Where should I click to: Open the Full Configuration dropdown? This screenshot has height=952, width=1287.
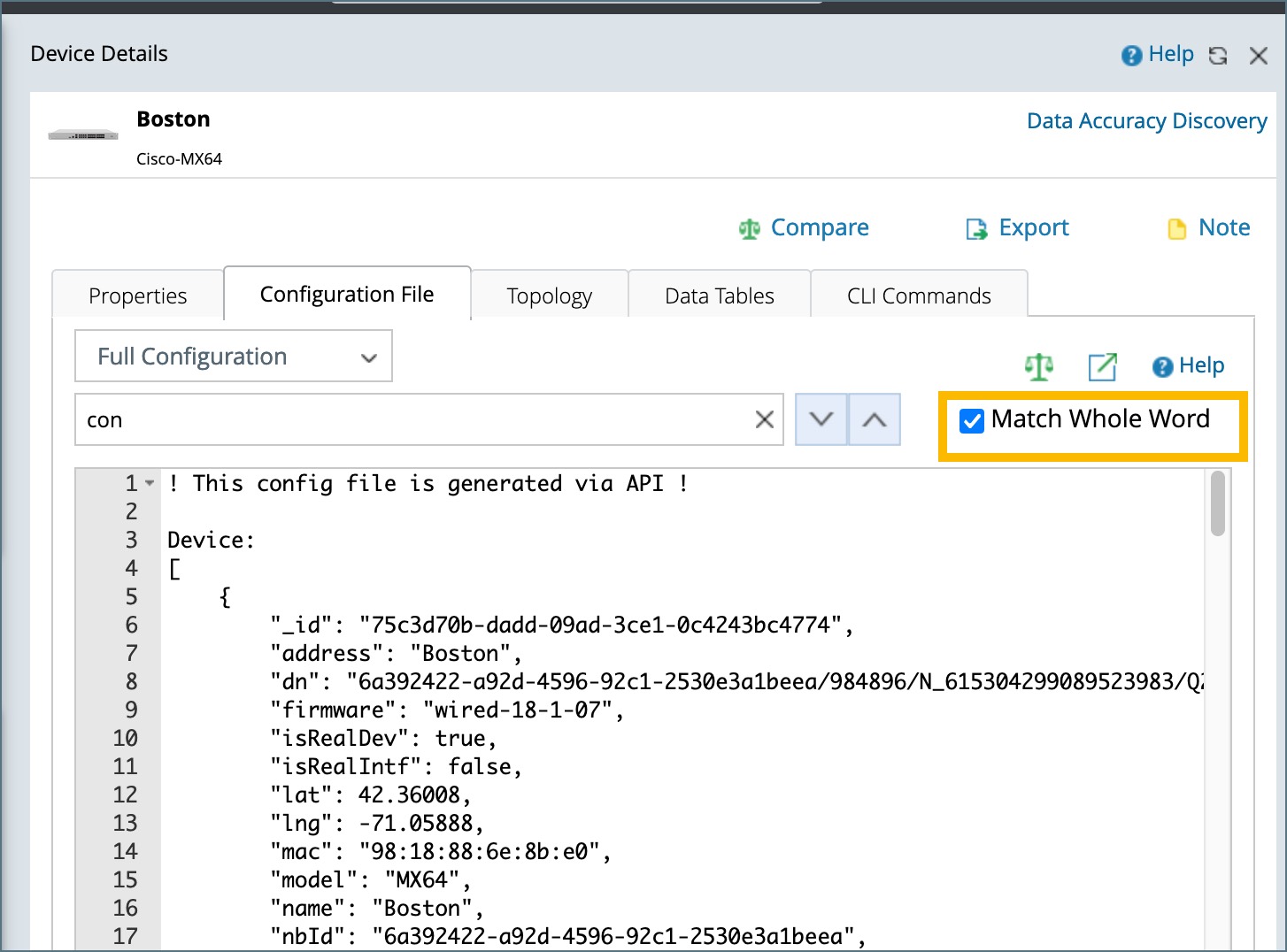coord(234,357)
